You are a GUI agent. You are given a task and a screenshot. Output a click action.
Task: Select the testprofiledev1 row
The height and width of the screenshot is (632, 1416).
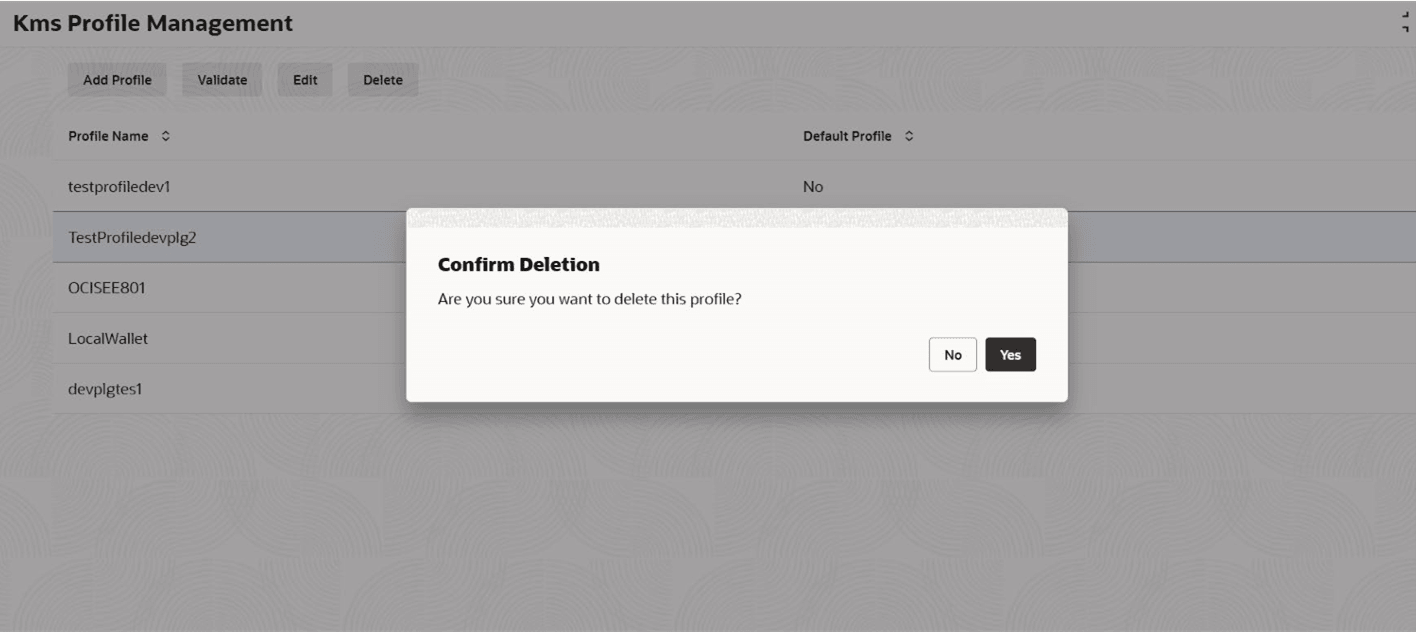pos(734,187)
